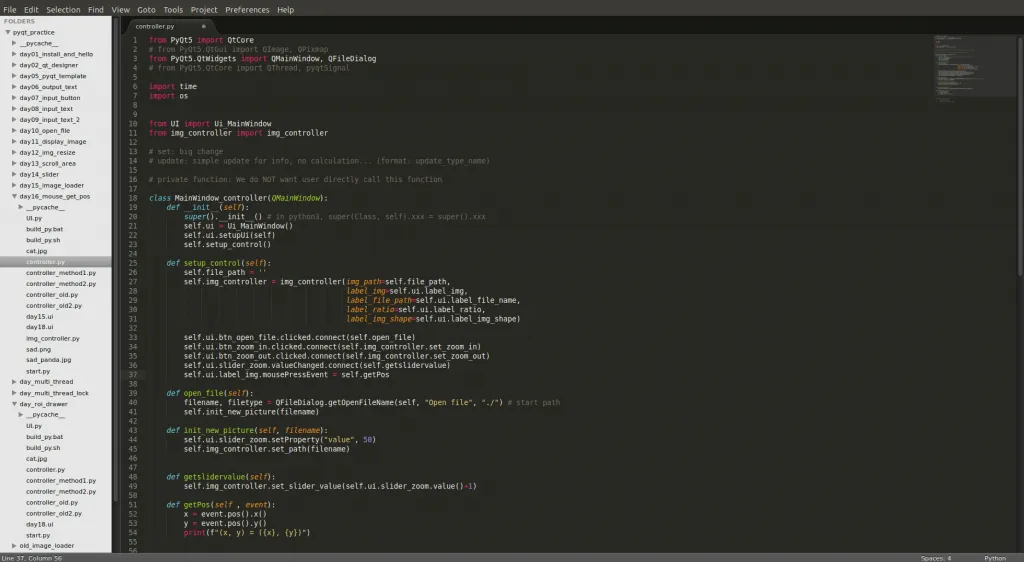This screenshot has height=562, width=1024.
Task: Click line number 18 in the gutter
Action: pyautogui.click(x=133, y=198)
